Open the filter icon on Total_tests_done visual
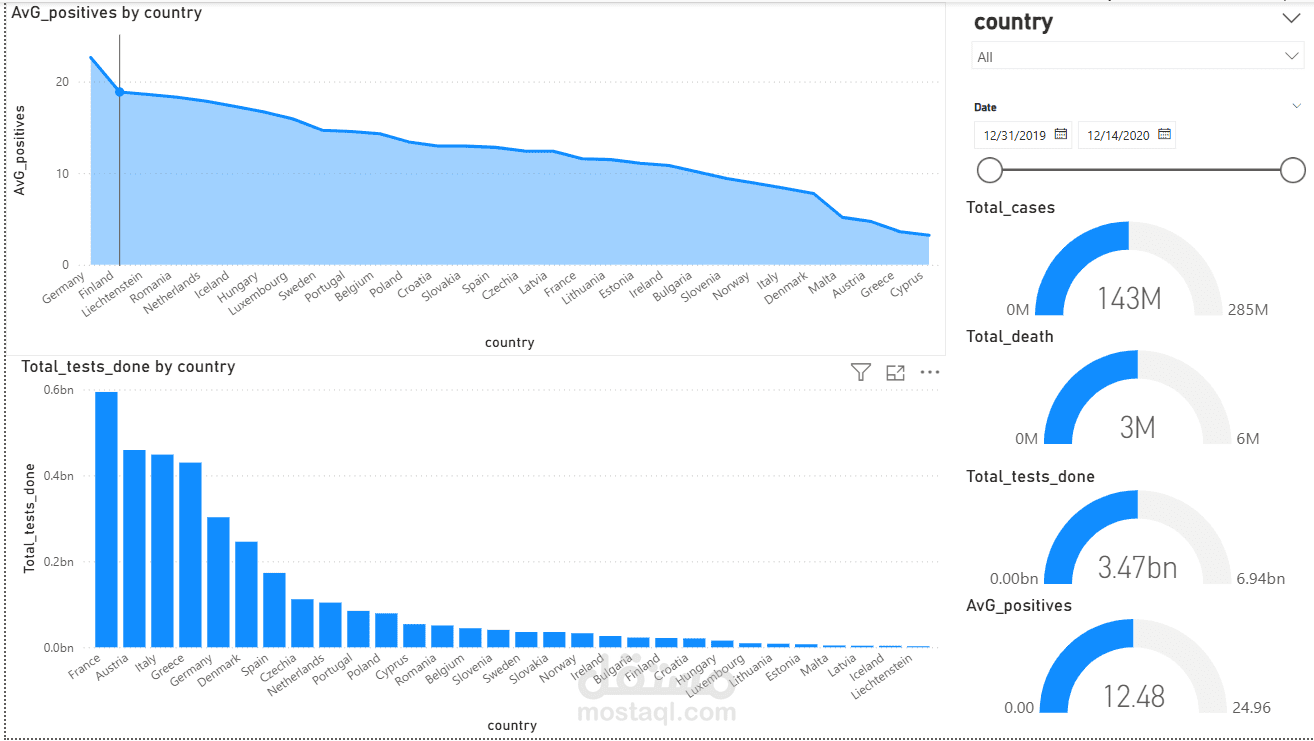 [x=860, y=371]
